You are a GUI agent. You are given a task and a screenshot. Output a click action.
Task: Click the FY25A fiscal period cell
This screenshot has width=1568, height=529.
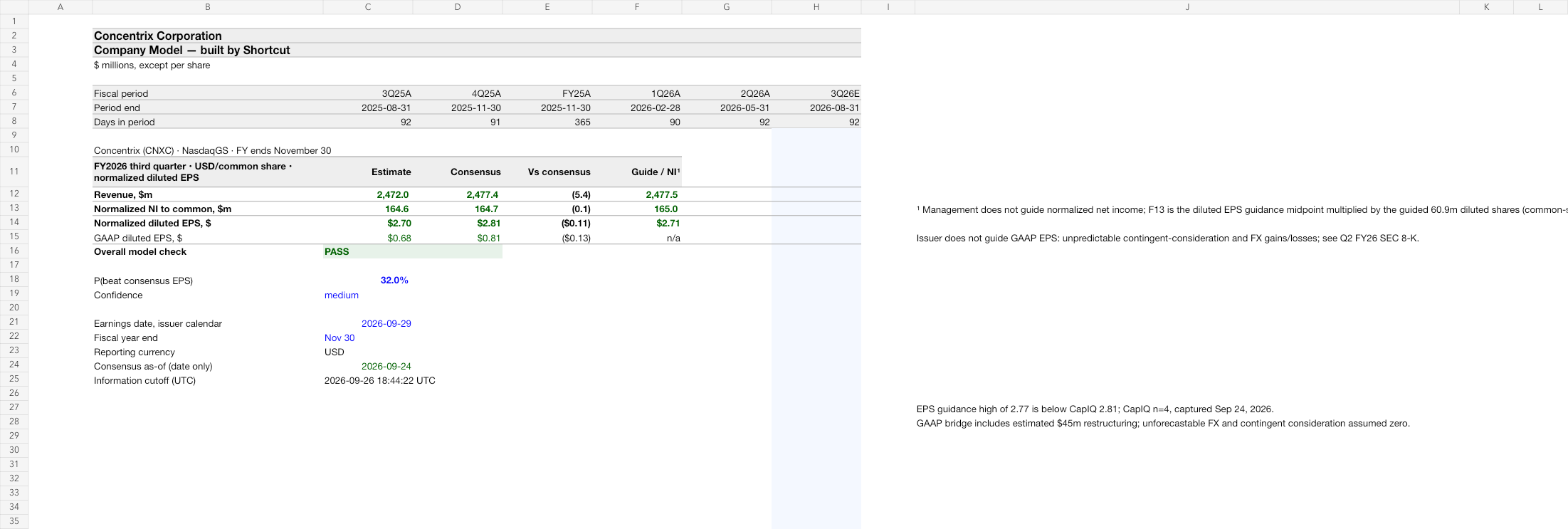pyautogui.click(x=547, y=93)
